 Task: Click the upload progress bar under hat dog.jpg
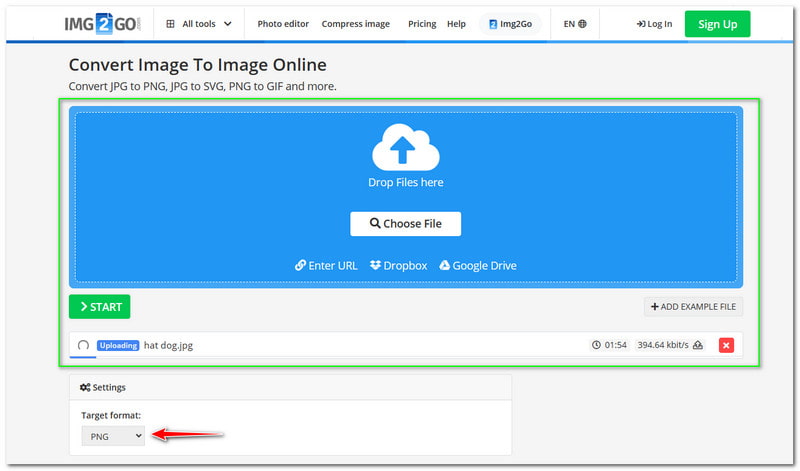tap(83, 357)
